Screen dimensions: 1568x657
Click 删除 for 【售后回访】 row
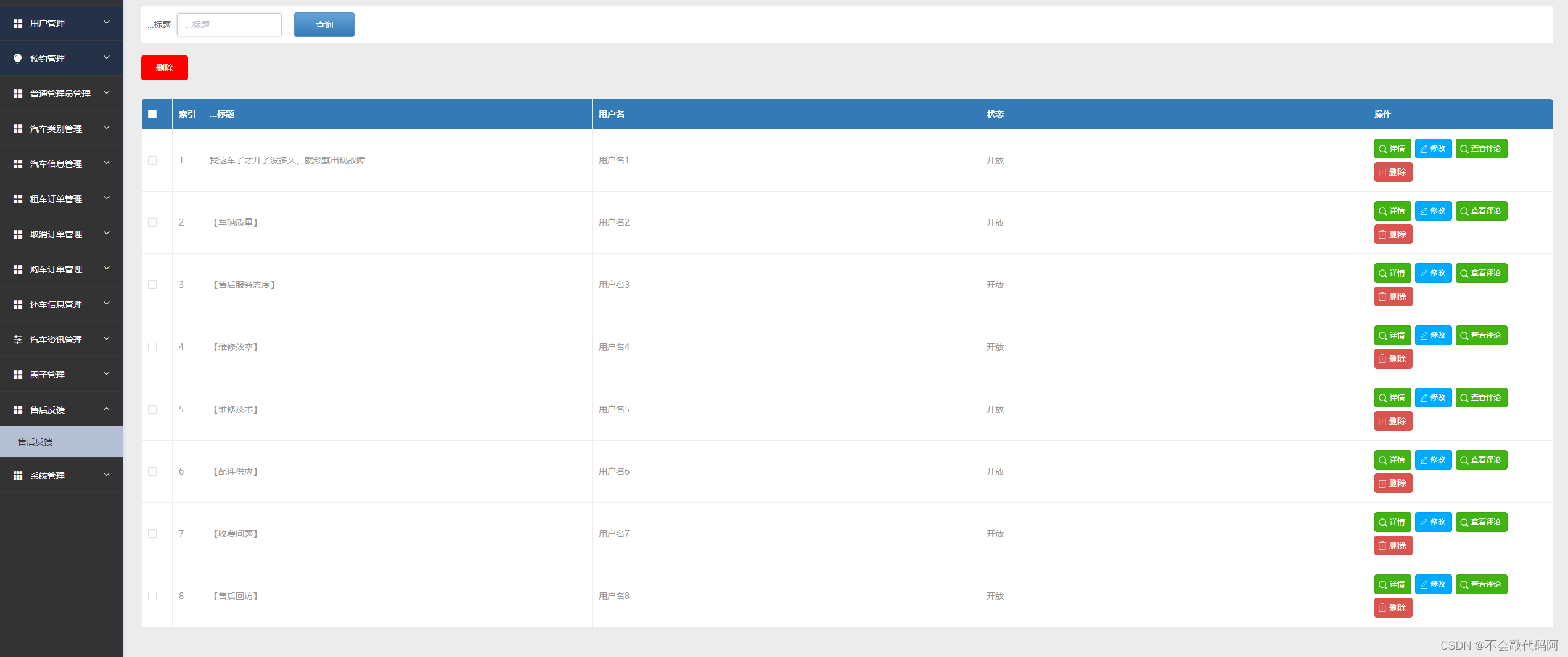coord(1393,608)
